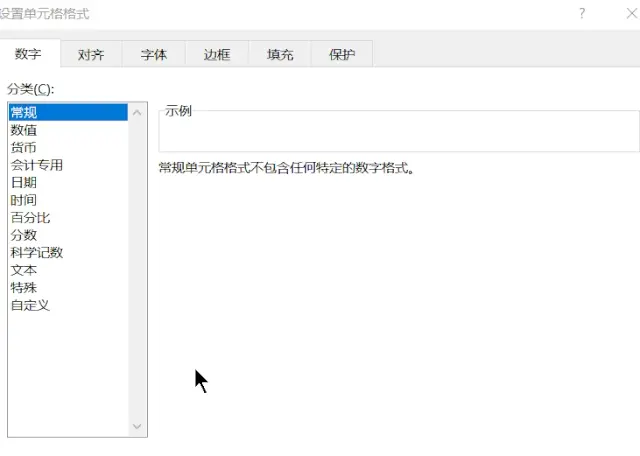
Task: Open the 字体 tab
Action: click(154, 54)
